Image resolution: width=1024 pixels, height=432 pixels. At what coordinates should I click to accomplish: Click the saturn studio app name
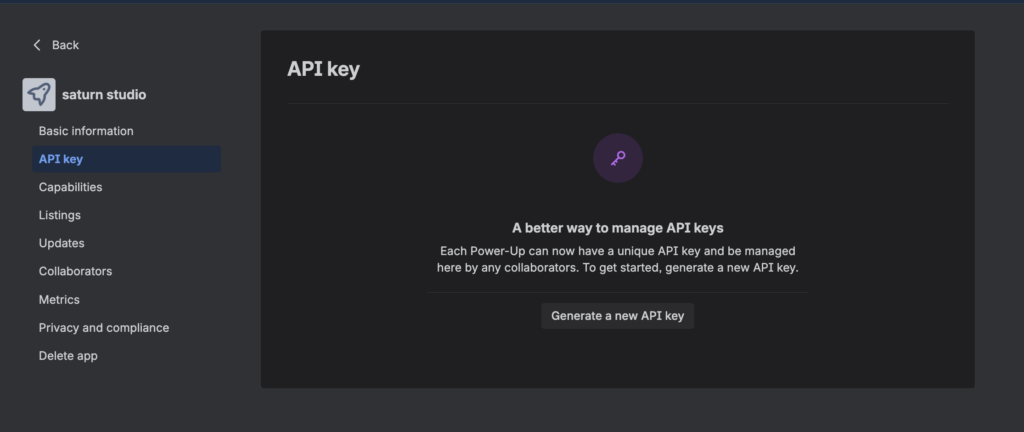(104, 95)
